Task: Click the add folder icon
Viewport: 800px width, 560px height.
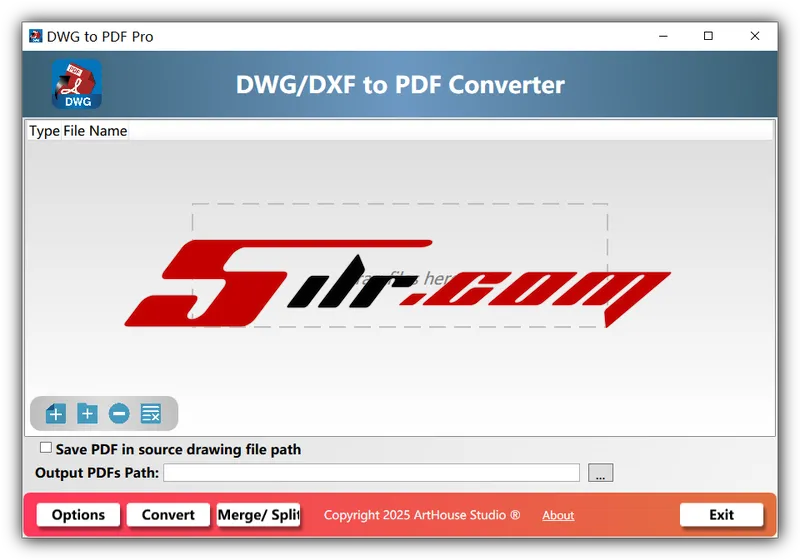Action: coord(87,413)
